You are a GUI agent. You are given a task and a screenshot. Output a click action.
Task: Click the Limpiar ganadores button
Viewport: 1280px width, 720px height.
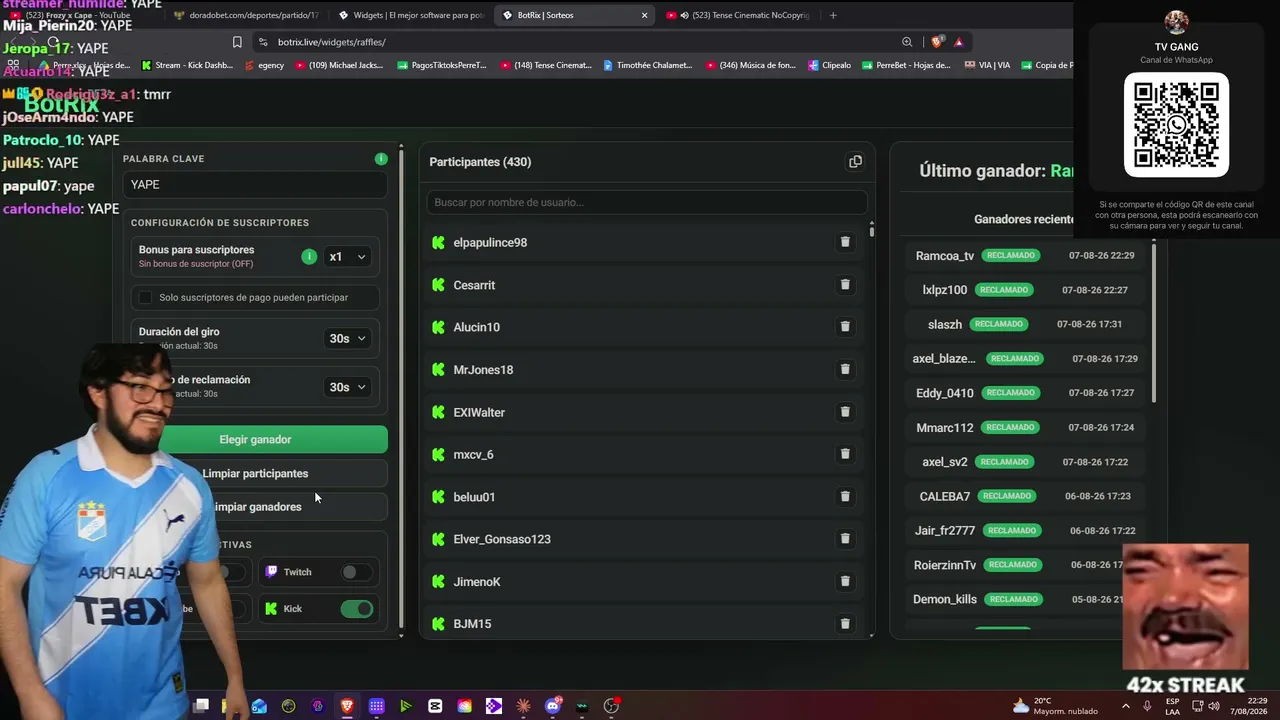click(x=255, y=507)
